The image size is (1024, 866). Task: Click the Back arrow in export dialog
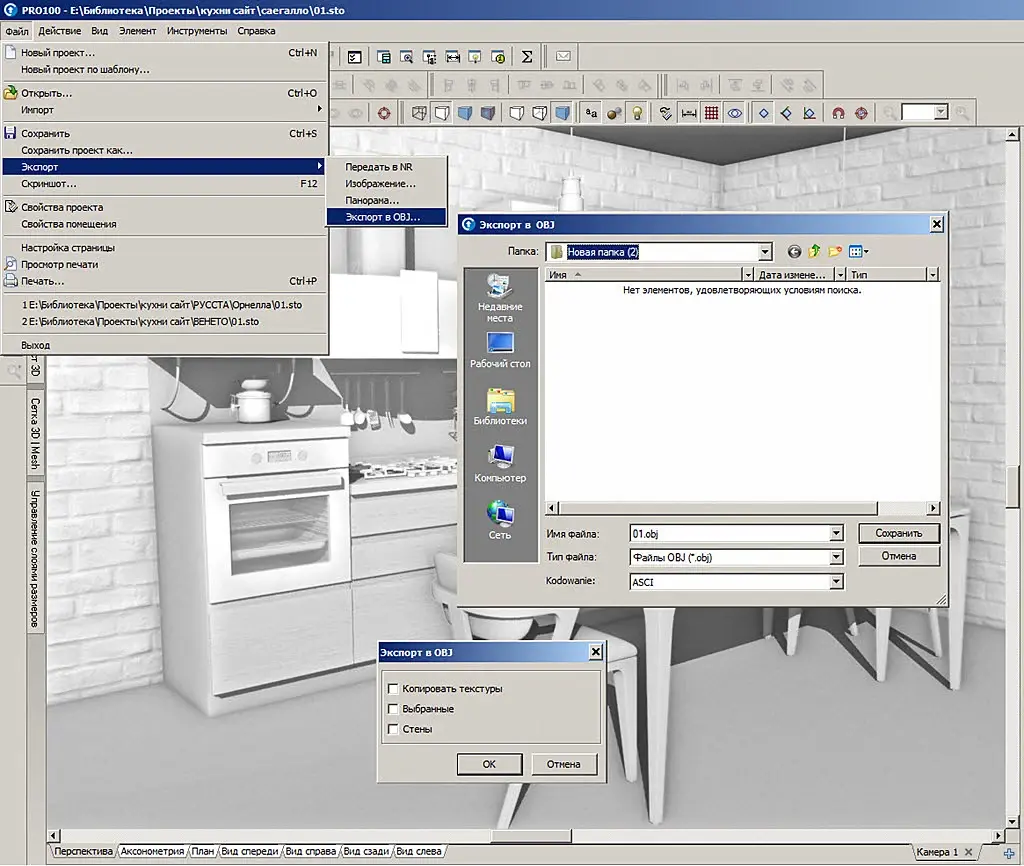[793, 251]
